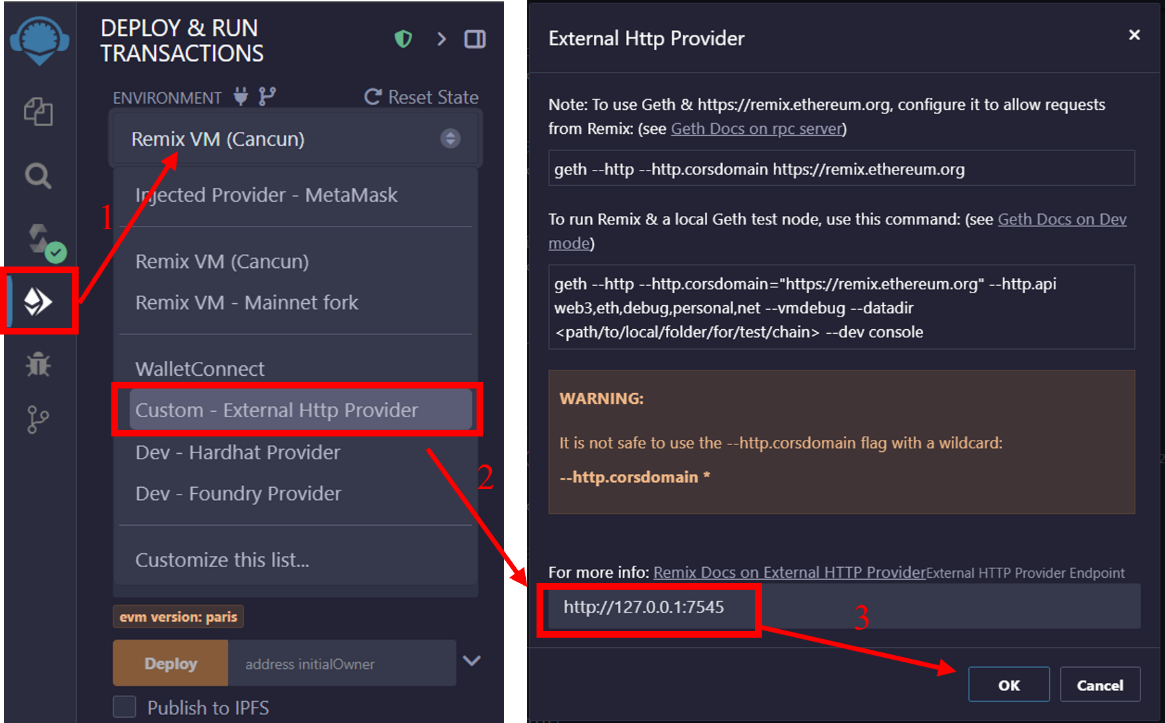Viewport: 1165px width, 723px height.
Task: Open the Debugger bug icon
Action: (38, 364)
